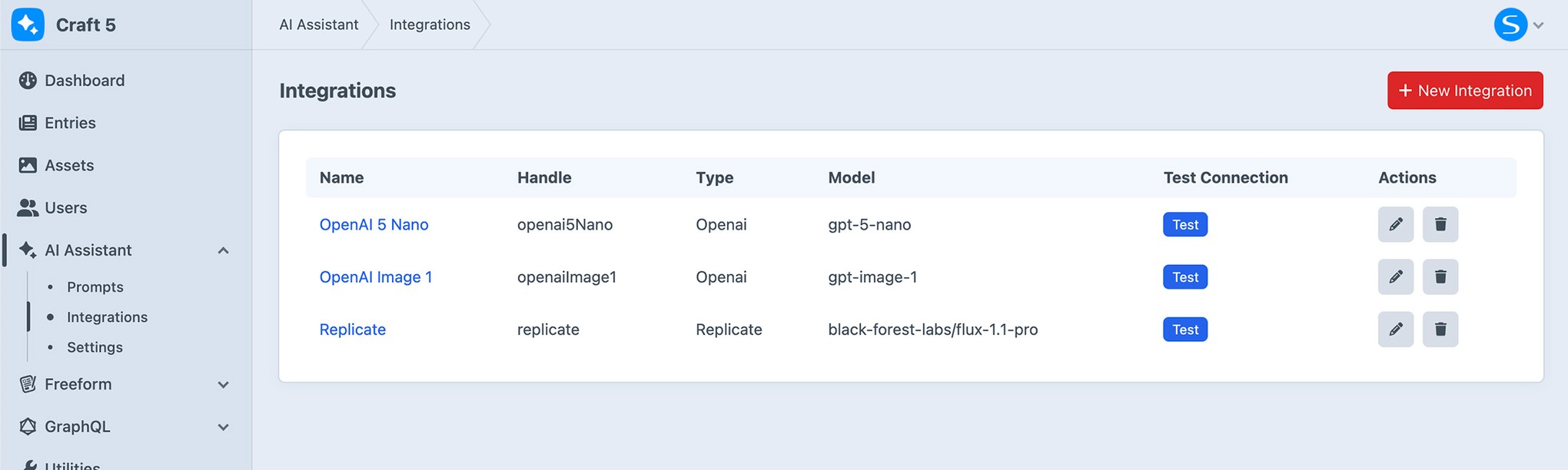Click the New Integration button
This screenshot has height=470, width=1568.
pyautogui.click(x=1465, y=91)
